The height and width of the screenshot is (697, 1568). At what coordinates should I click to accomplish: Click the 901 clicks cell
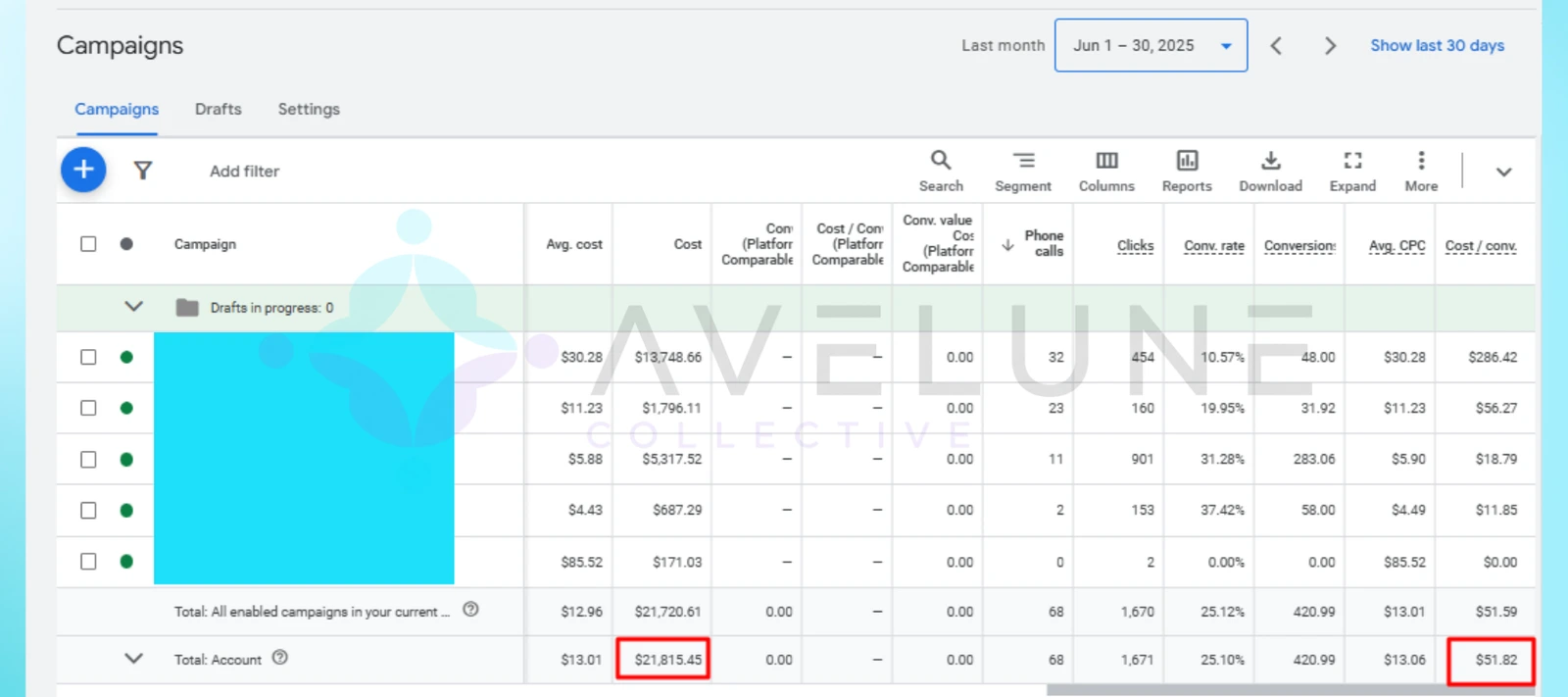(1142, 459)
